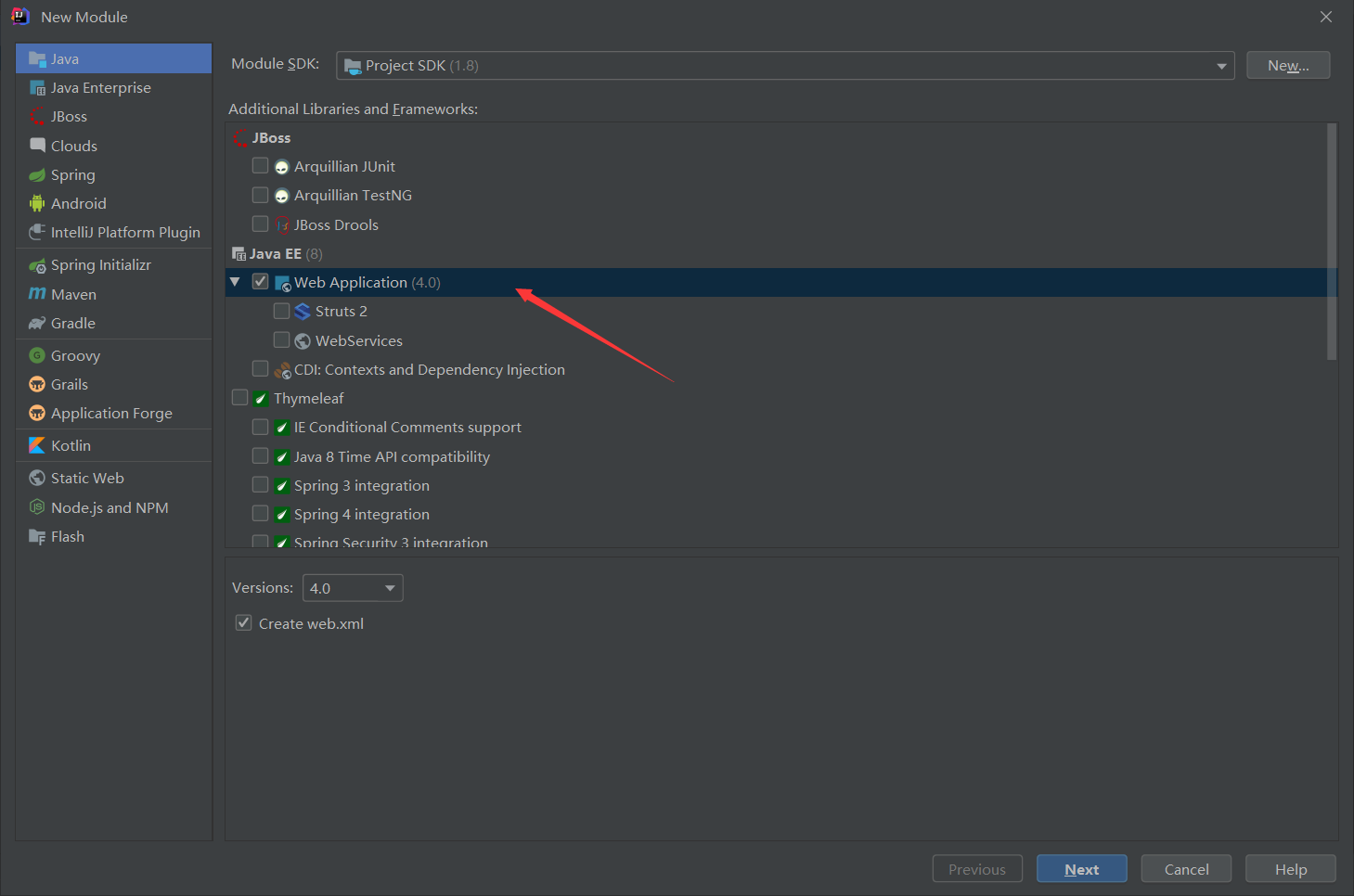Uncheck the Web Application checkbox
Screen dimensions: 1354x896
pyautogui.click(x=260, y=281)
